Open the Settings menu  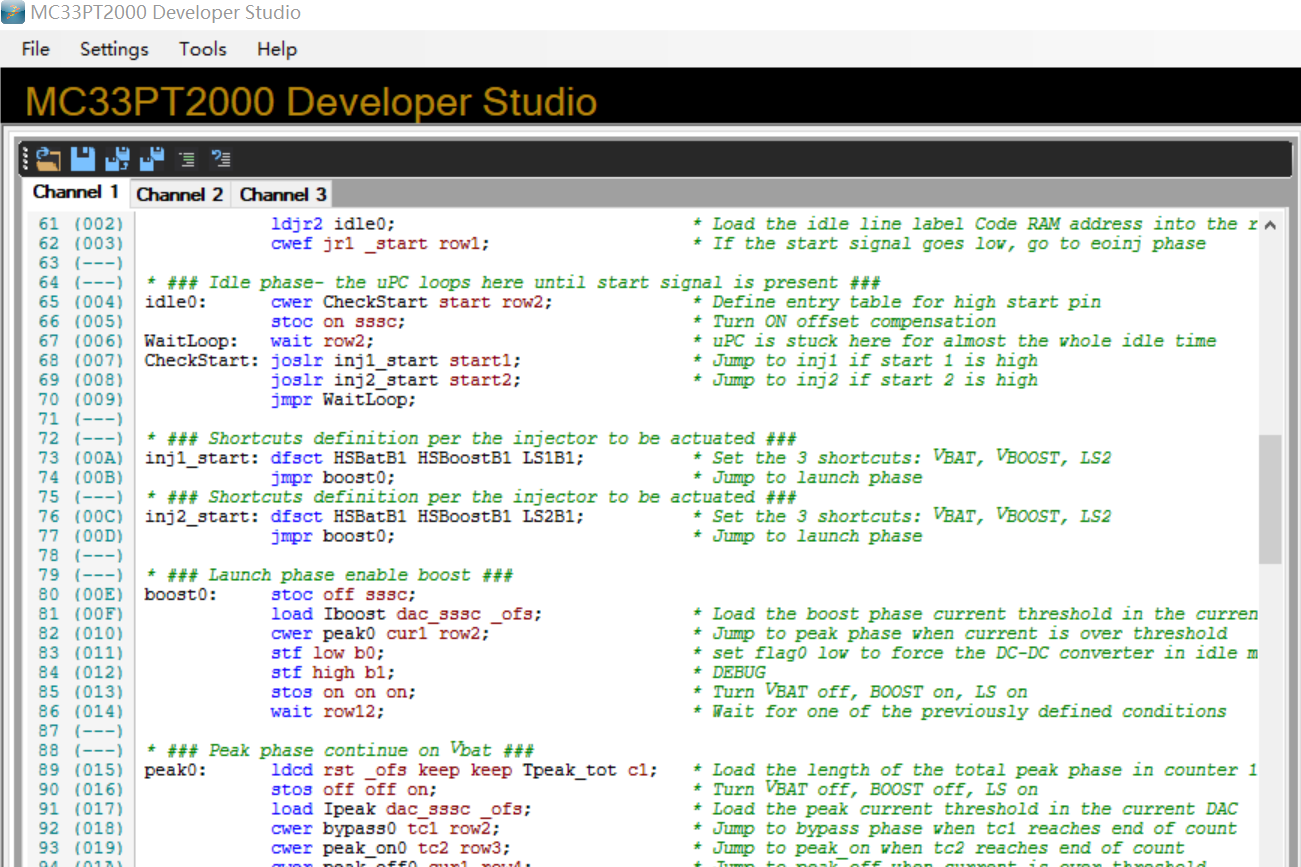coord(113,48)
